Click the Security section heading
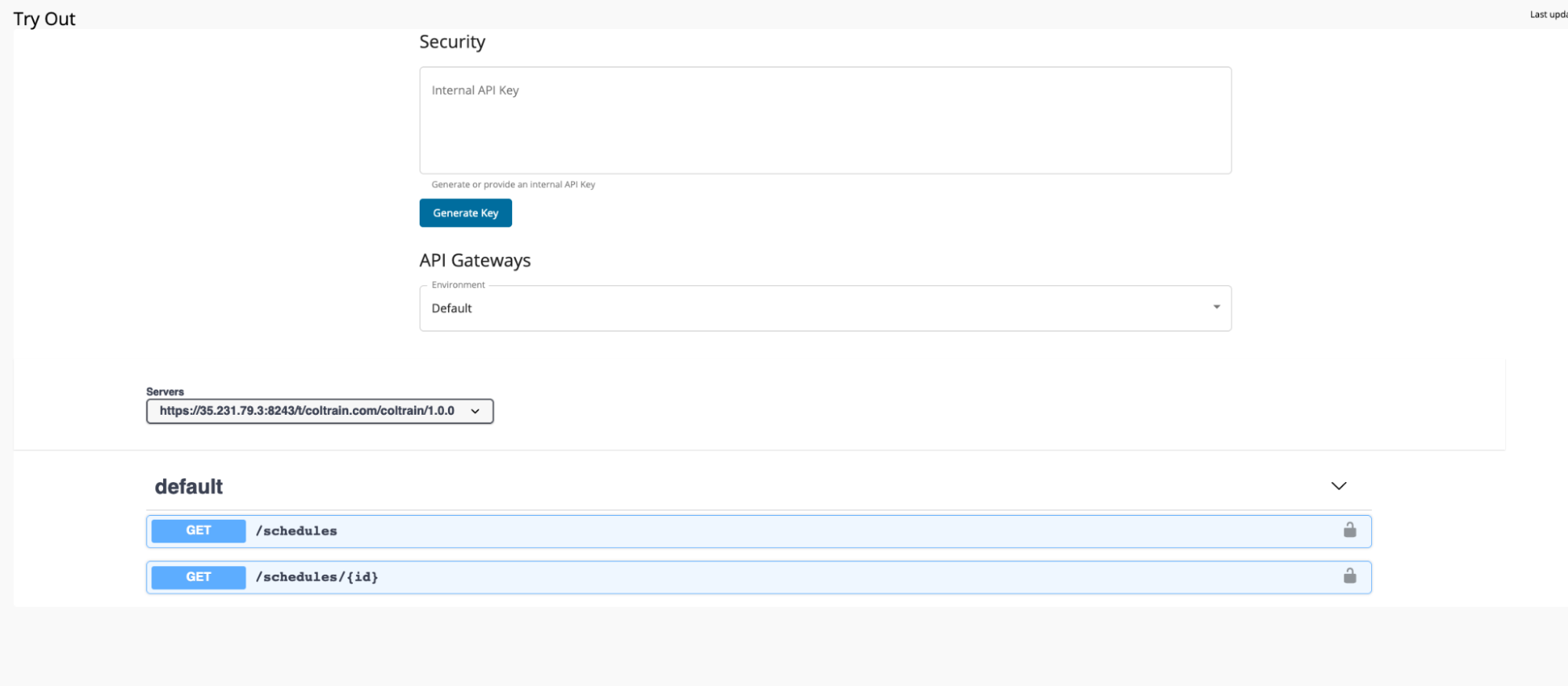This screenshot has height=686, width=1568. click(x=452, y=42)
